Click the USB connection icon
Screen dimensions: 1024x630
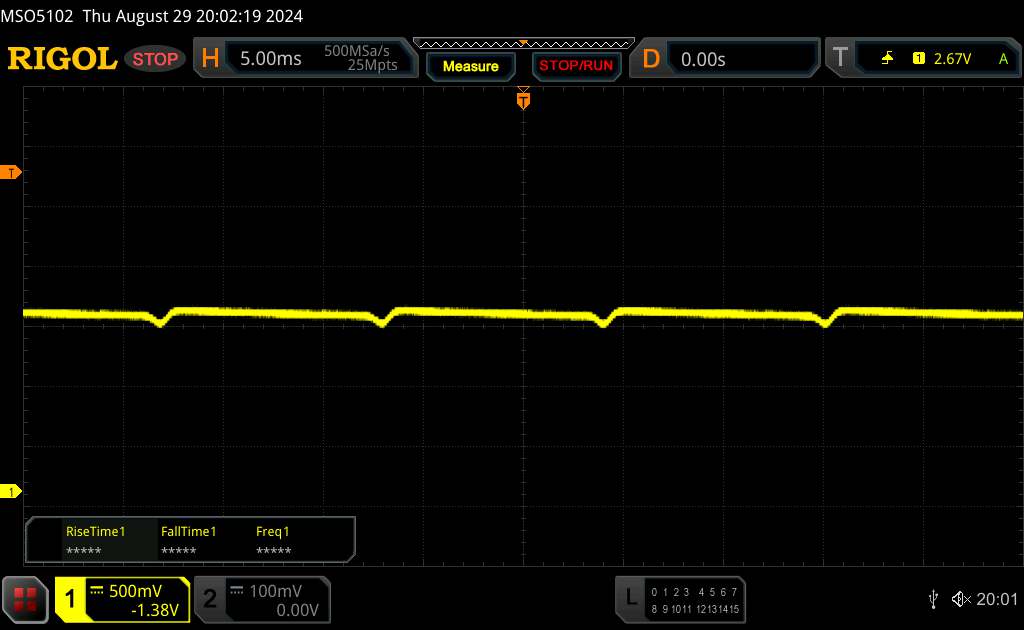click(933, 599)
